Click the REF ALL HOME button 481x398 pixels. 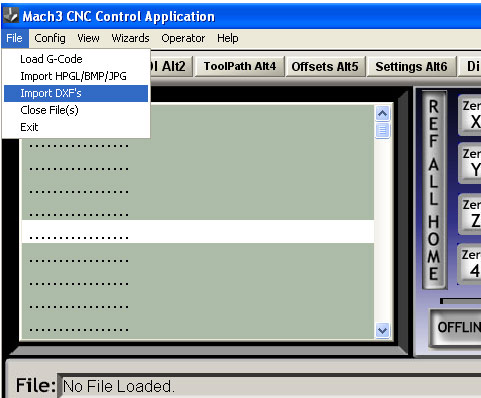coord(434,190)
